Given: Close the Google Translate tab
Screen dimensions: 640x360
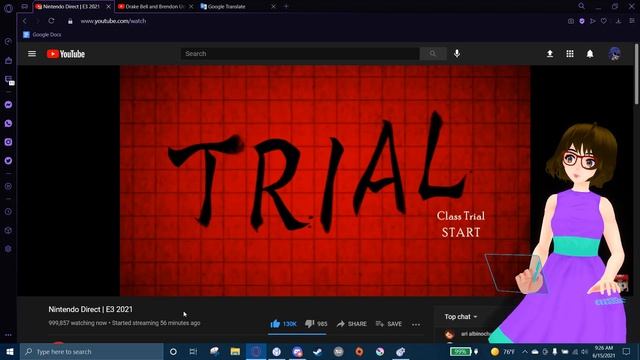Looking at the screenshot, I should click(x=273, y=7).
